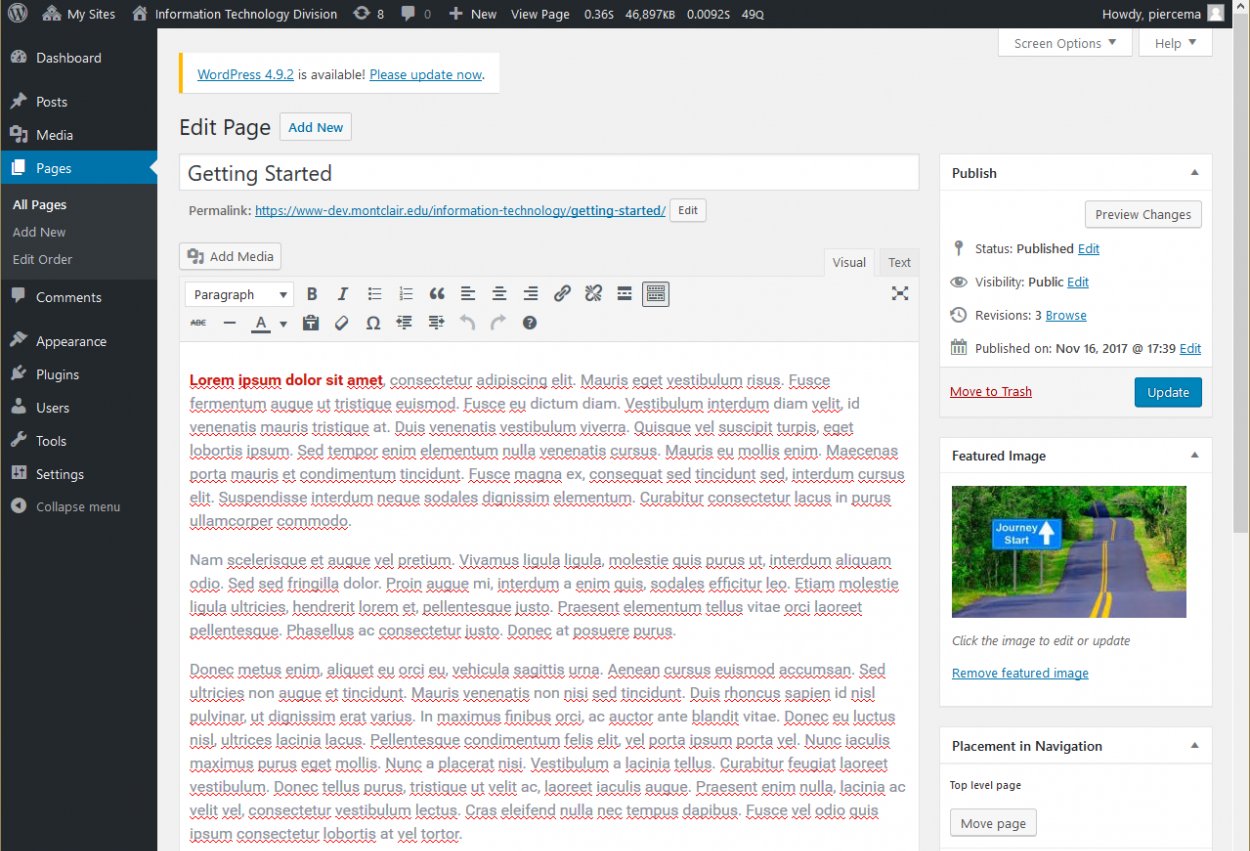Insert the Read More tag
Image resolution: width=1250 pixels, height=851 pixels.
[624, 293]
